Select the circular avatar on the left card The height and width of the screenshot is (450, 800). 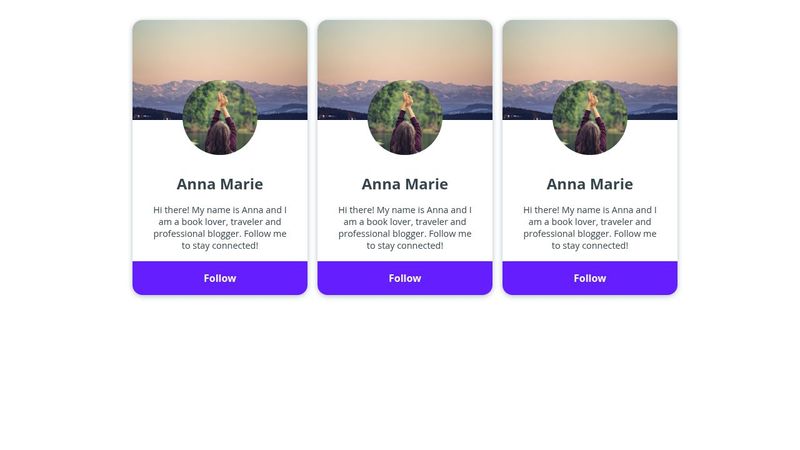(x=220, y=117)
